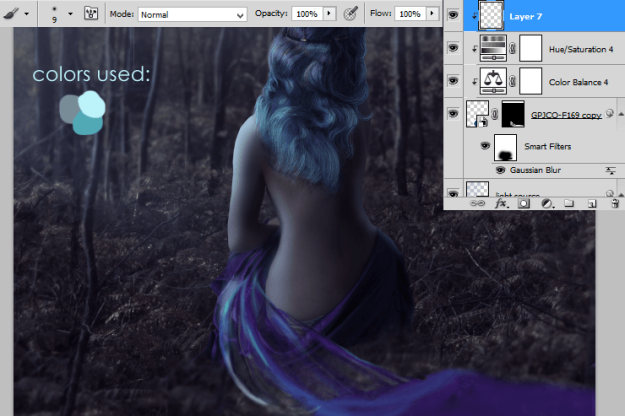Viewport: 625px width, 416px height.
Task: Click the GPJCO-F169 copy layer name
Action: [x=566, y=115]
